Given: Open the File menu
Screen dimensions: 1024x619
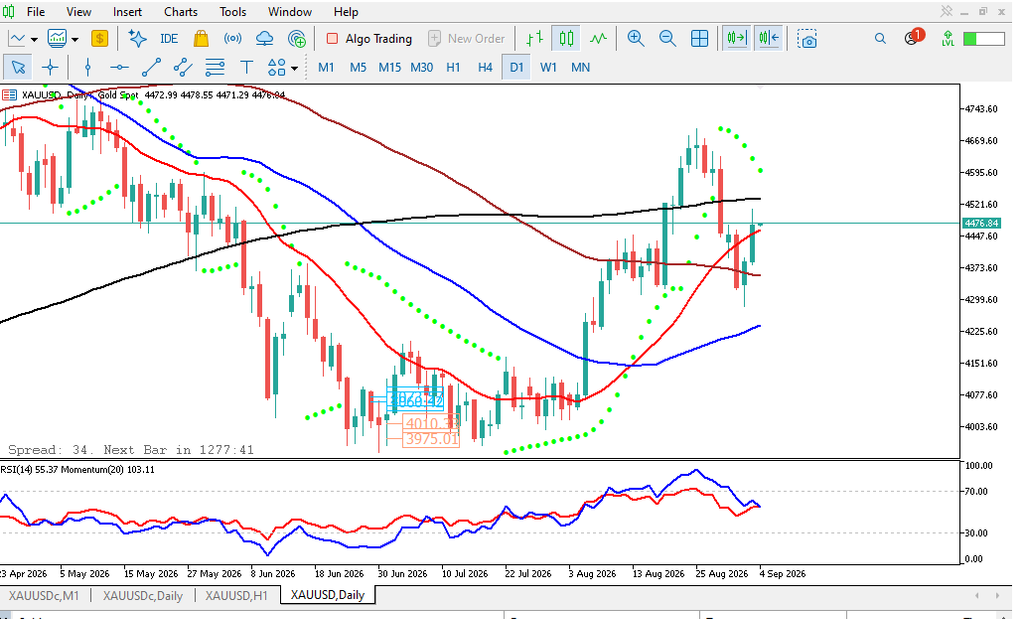Looking at the screenshot, I should click(36, 12).
